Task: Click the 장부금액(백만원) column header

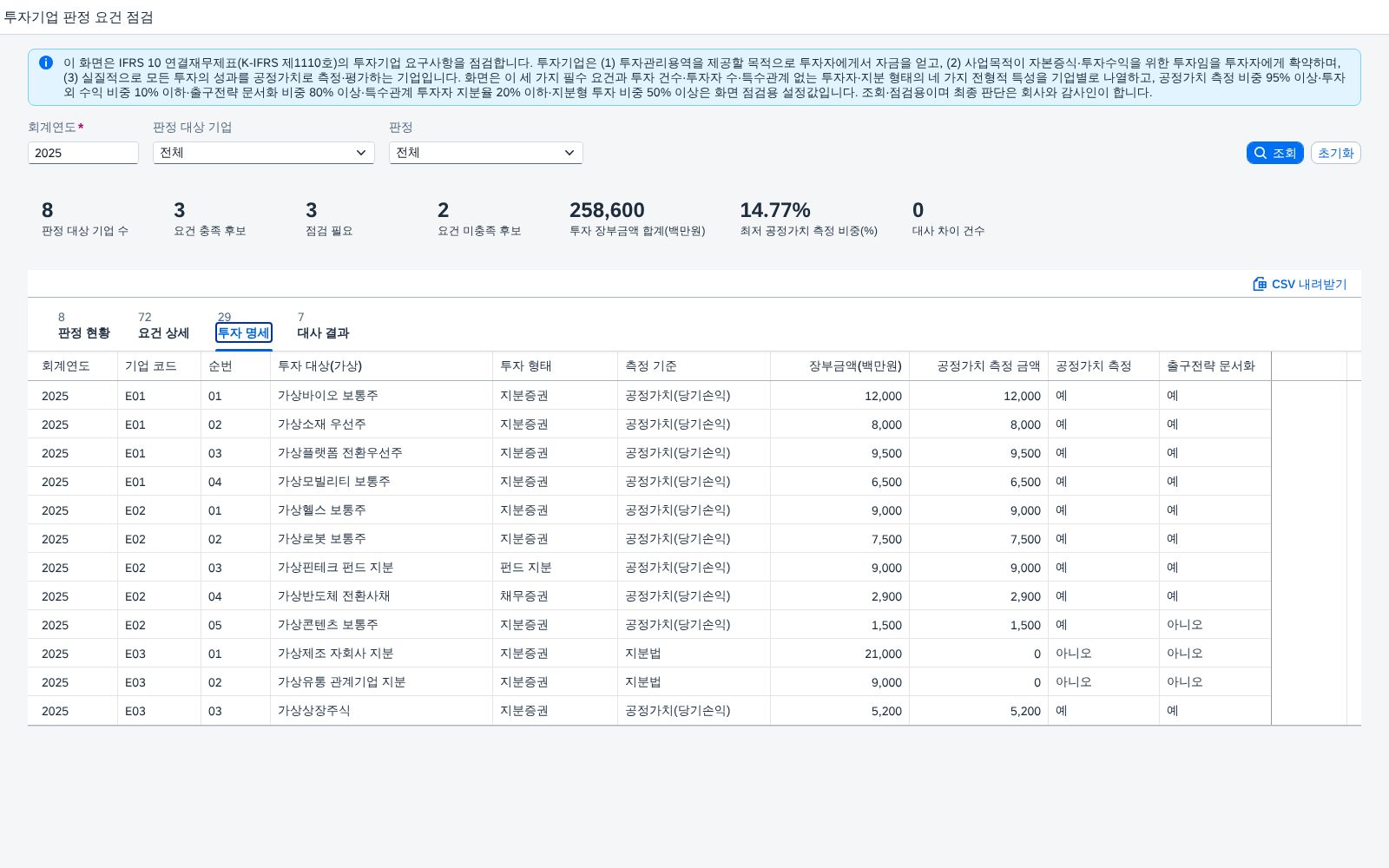Action: click(840, 366)
